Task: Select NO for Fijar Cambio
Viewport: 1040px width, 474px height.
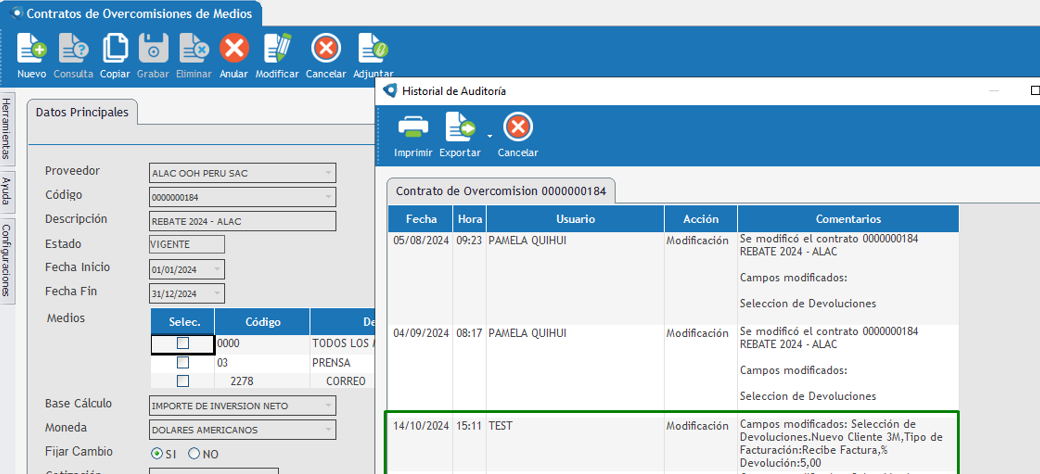Action: coord(194,454)
